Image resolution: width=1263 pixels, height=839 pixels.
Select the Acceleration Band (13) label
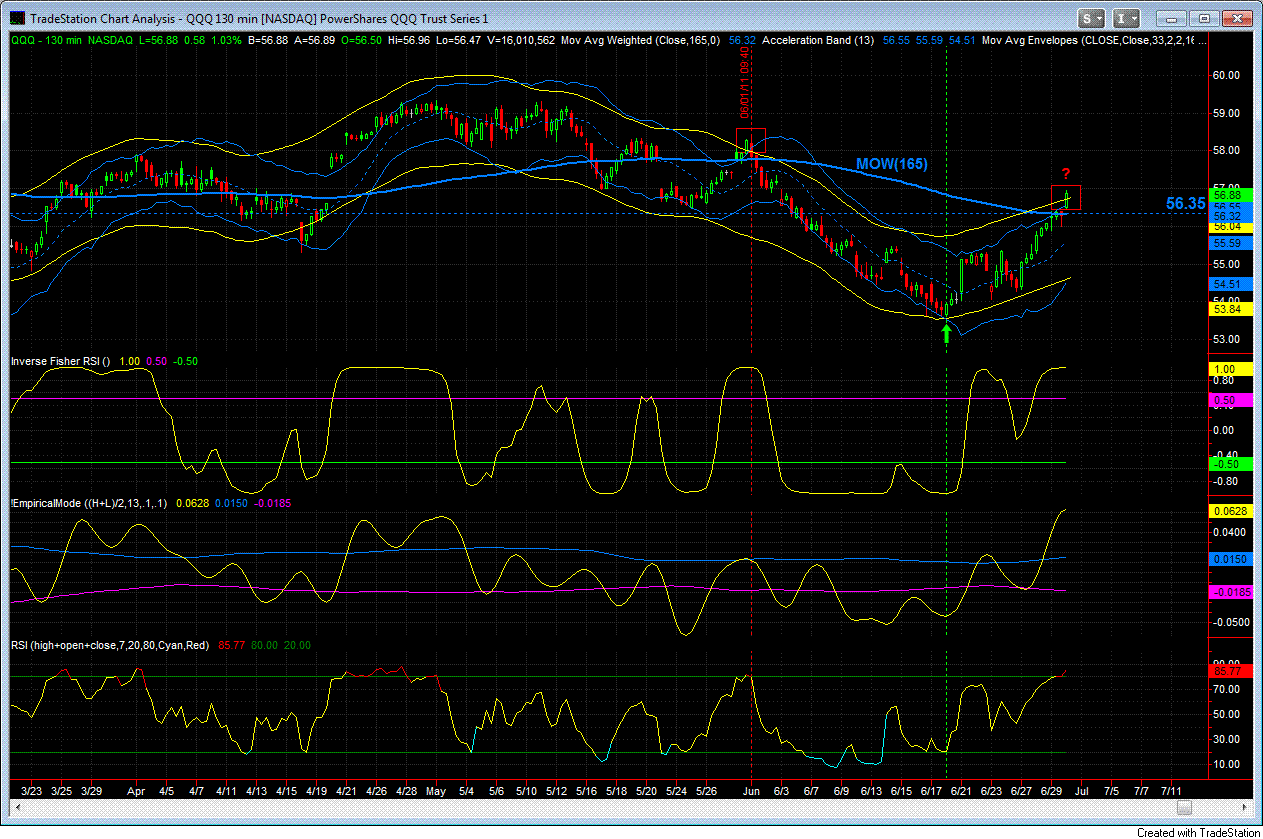(819, 40)
